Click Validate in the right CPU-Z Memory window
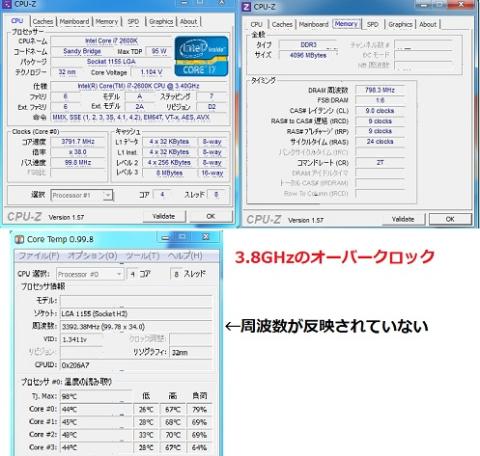The width and height of the screenshot is (480, 456). [403, 219]
